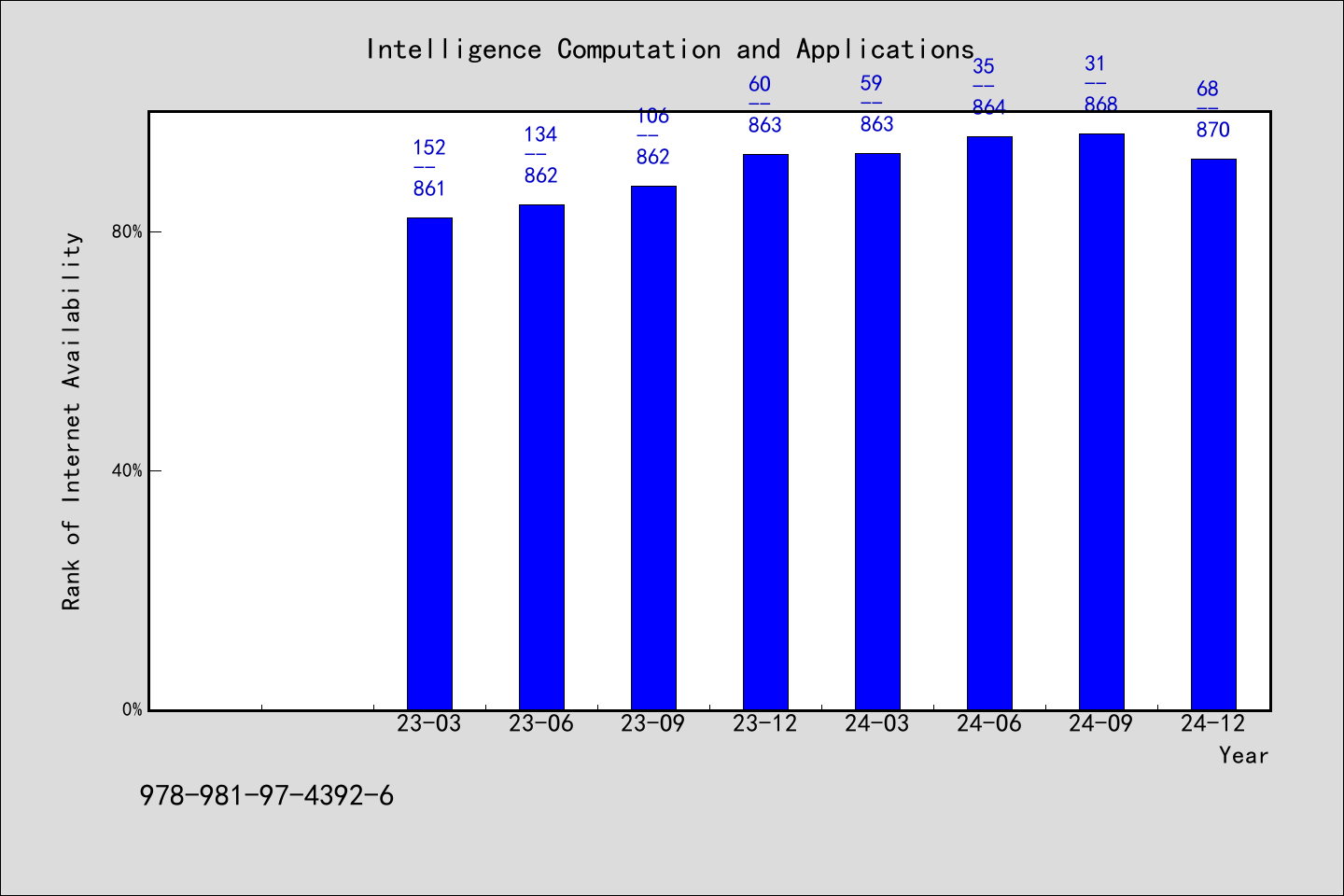The width and height of the screenshot is (1344, 896).
Task: Click rank value 60 above 23-12 bar
Action: click(x=760, y=84)
